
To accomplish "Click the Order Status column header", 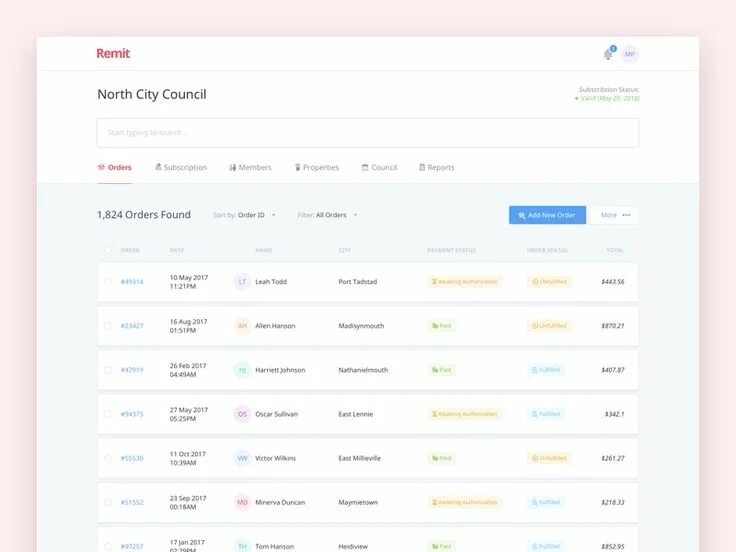I will click(x=547, y=250).
